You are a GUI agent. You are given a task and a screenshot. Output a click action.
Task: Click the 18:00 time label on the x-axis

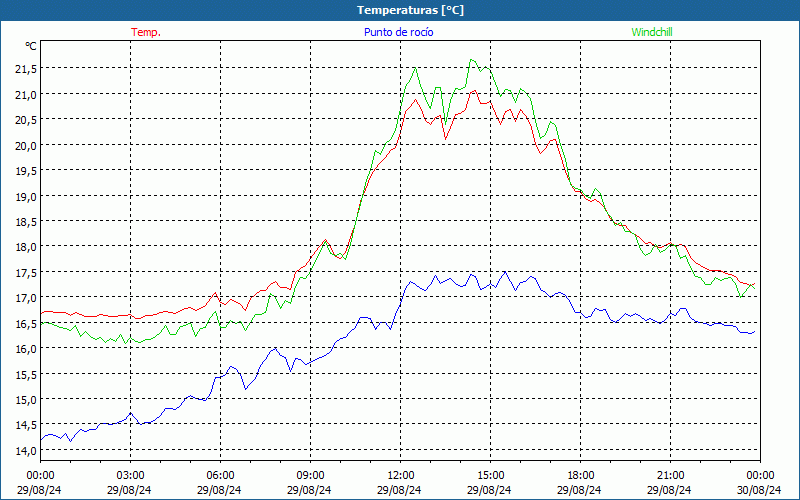coord(581,476)
